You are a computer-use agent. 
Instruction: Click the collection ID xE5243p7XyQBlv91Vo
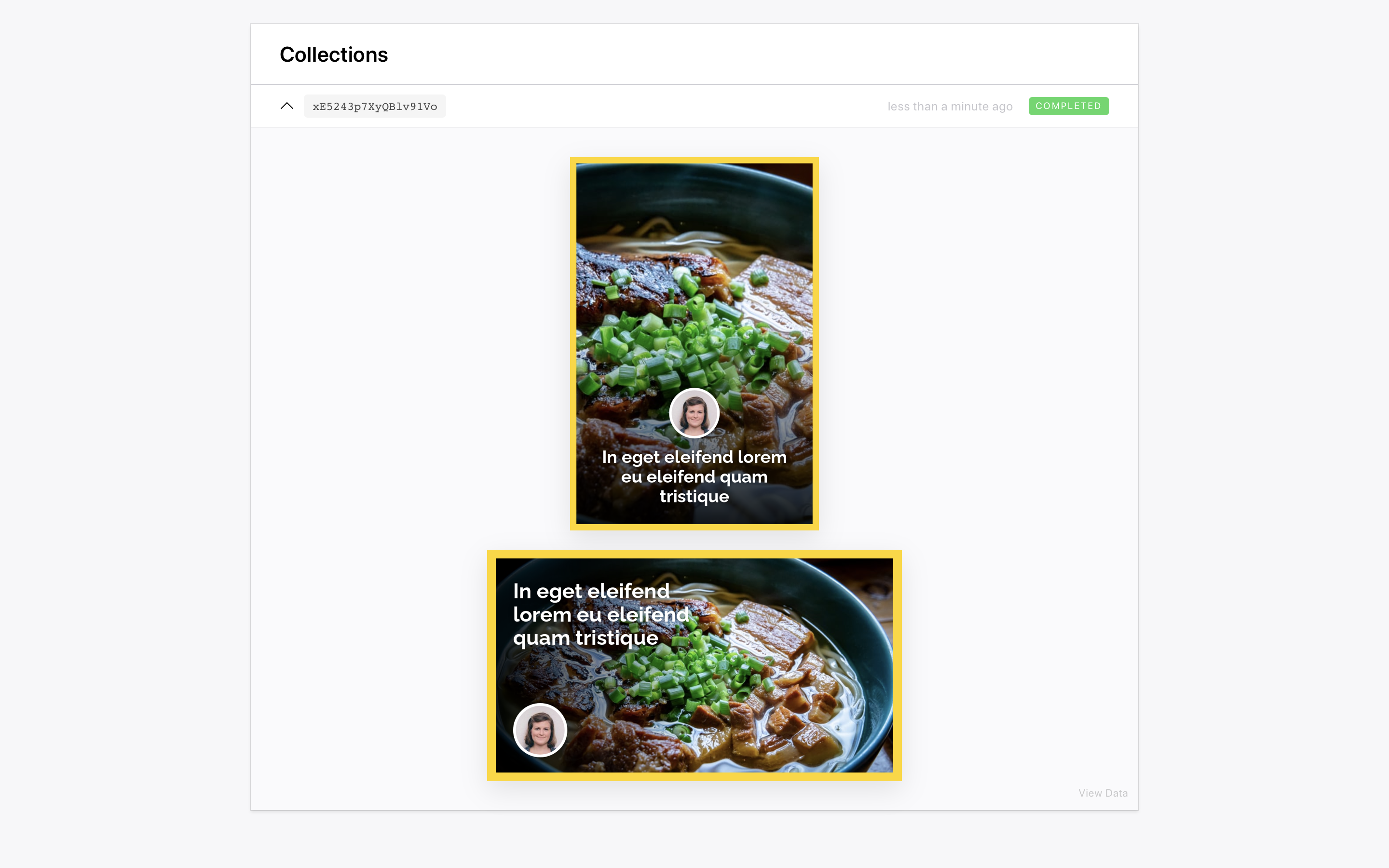coord(375,106)
